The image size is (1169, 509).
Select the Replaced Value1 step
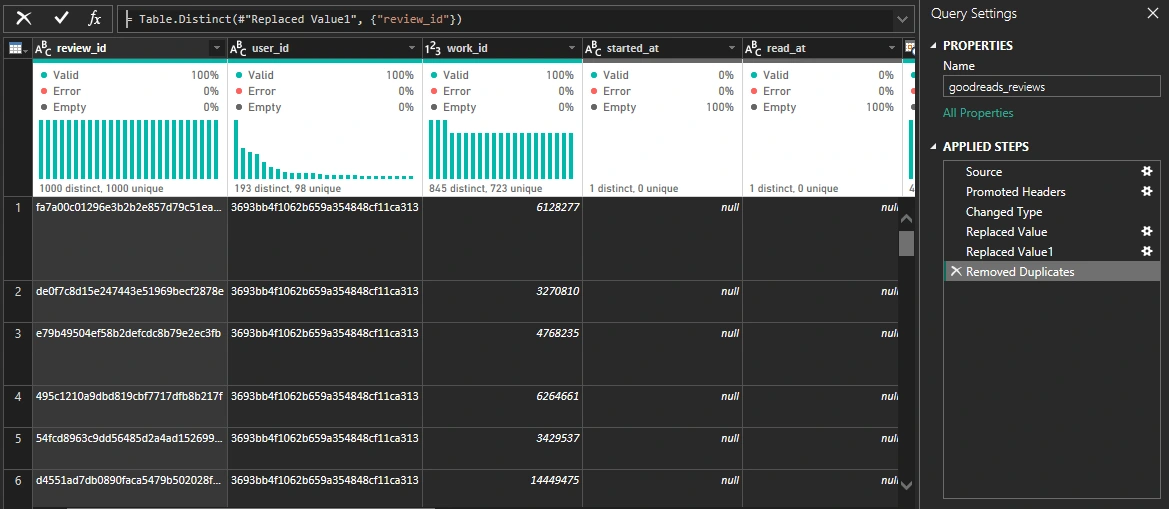1051,252
